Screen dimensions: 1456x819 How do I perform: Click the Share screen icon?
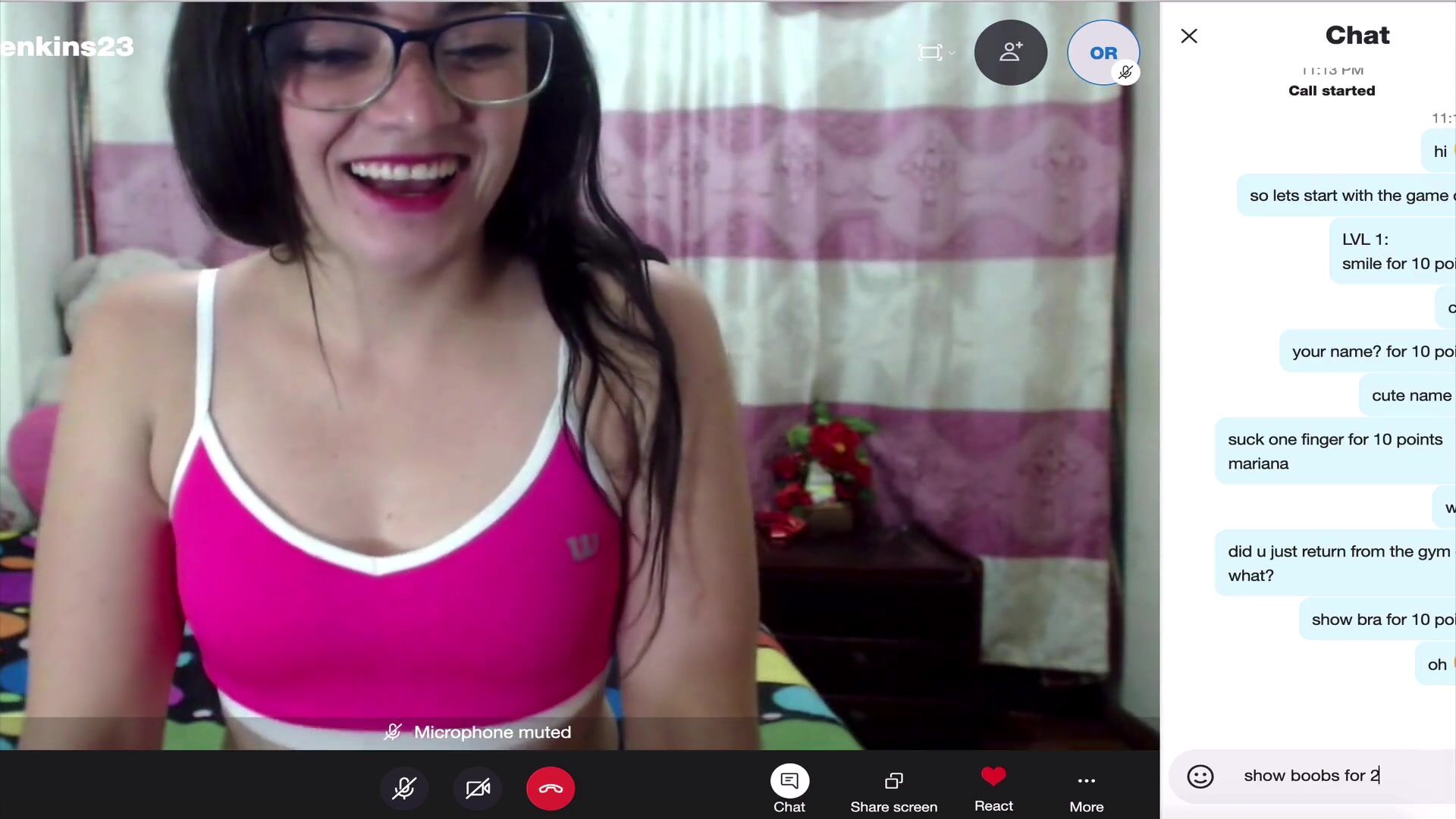point(893,781)
